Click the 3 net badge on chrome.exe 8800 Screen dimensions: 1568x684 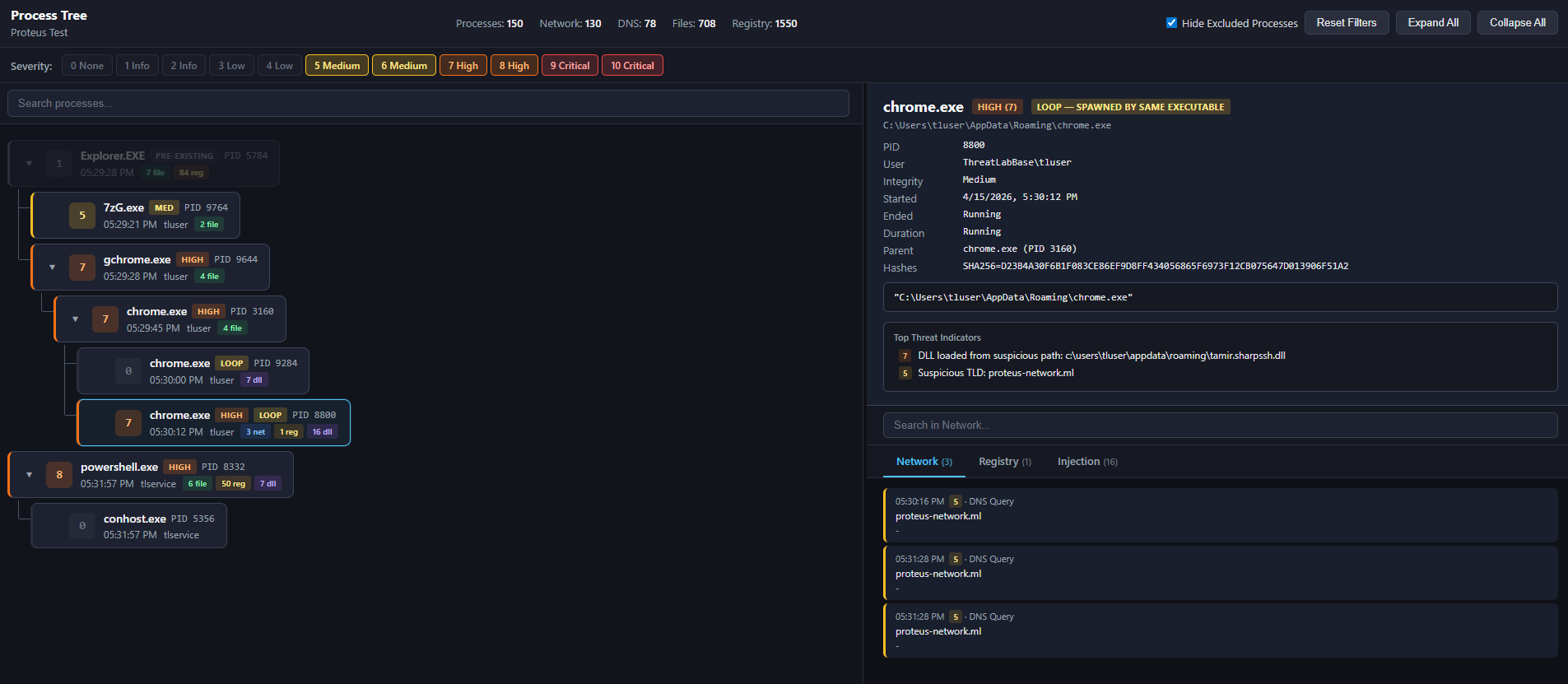tap(256, 432)
